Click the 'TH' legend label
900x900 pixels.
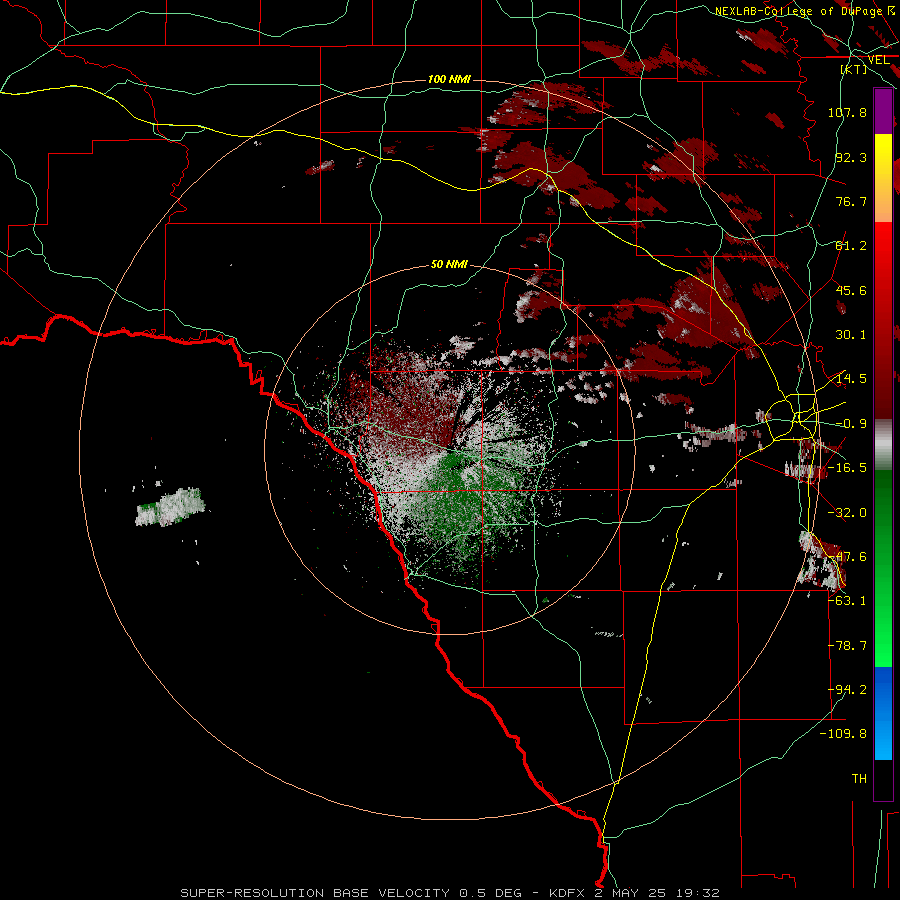[x=859, y=779]
